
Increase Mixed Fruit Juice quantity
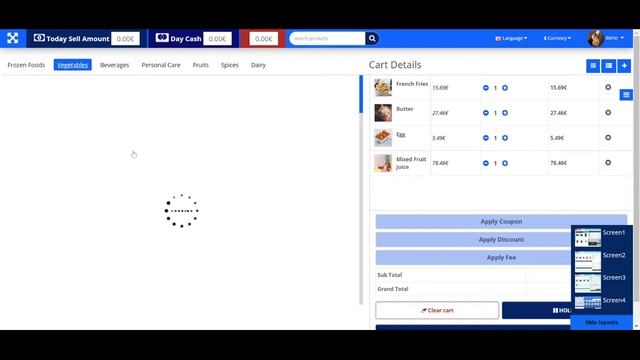click(505, 163)
